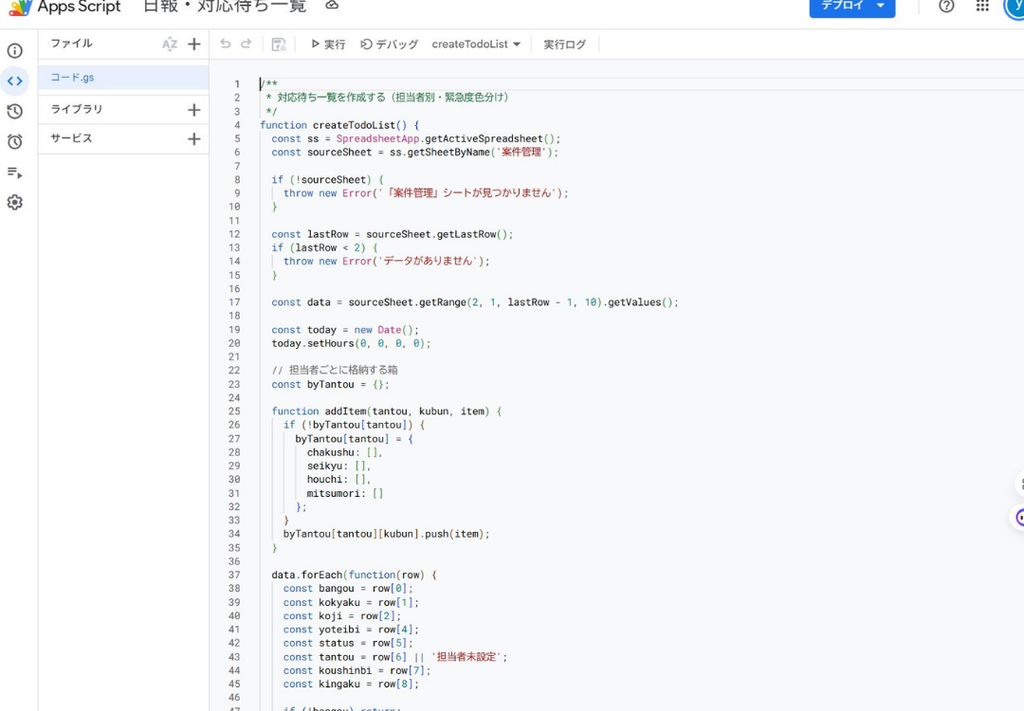1024x711 pixels.
Task: Click 'kokyaku' on line 39
Action: click(339, 603)
